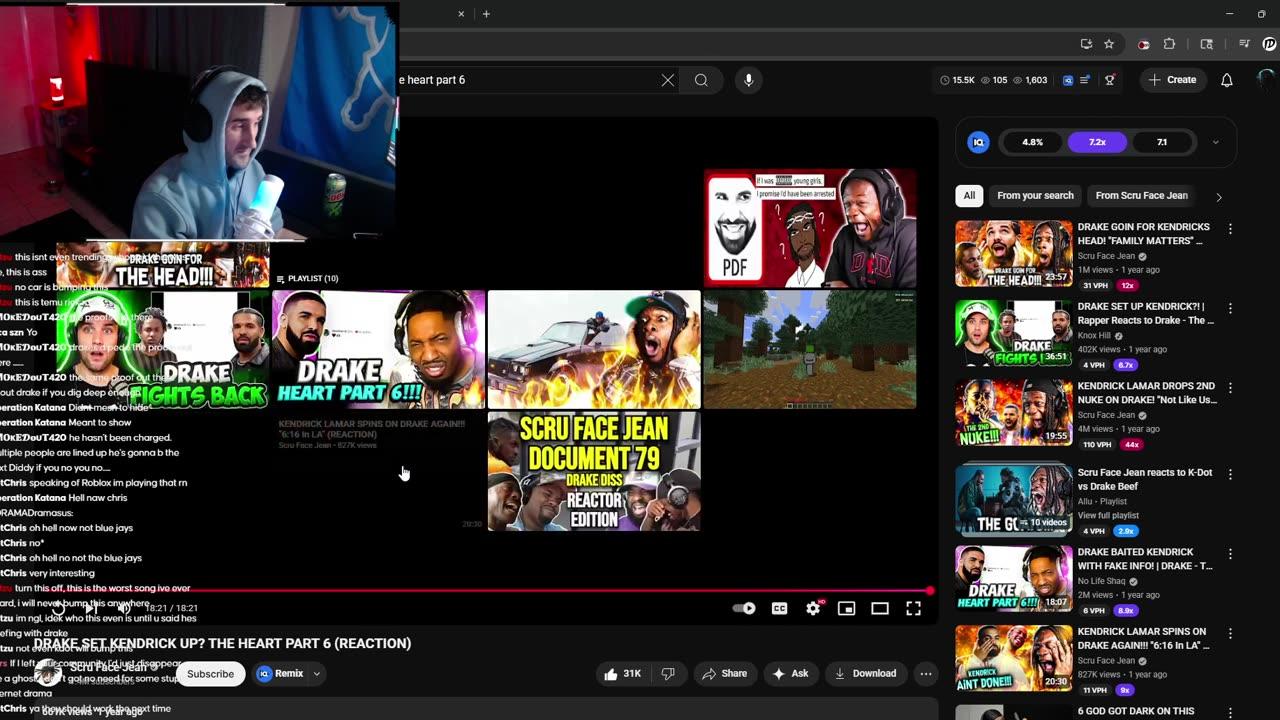This screenshot has height=720, width=1280.
Task: Click the Ask button
Action: tap(790, 674)
